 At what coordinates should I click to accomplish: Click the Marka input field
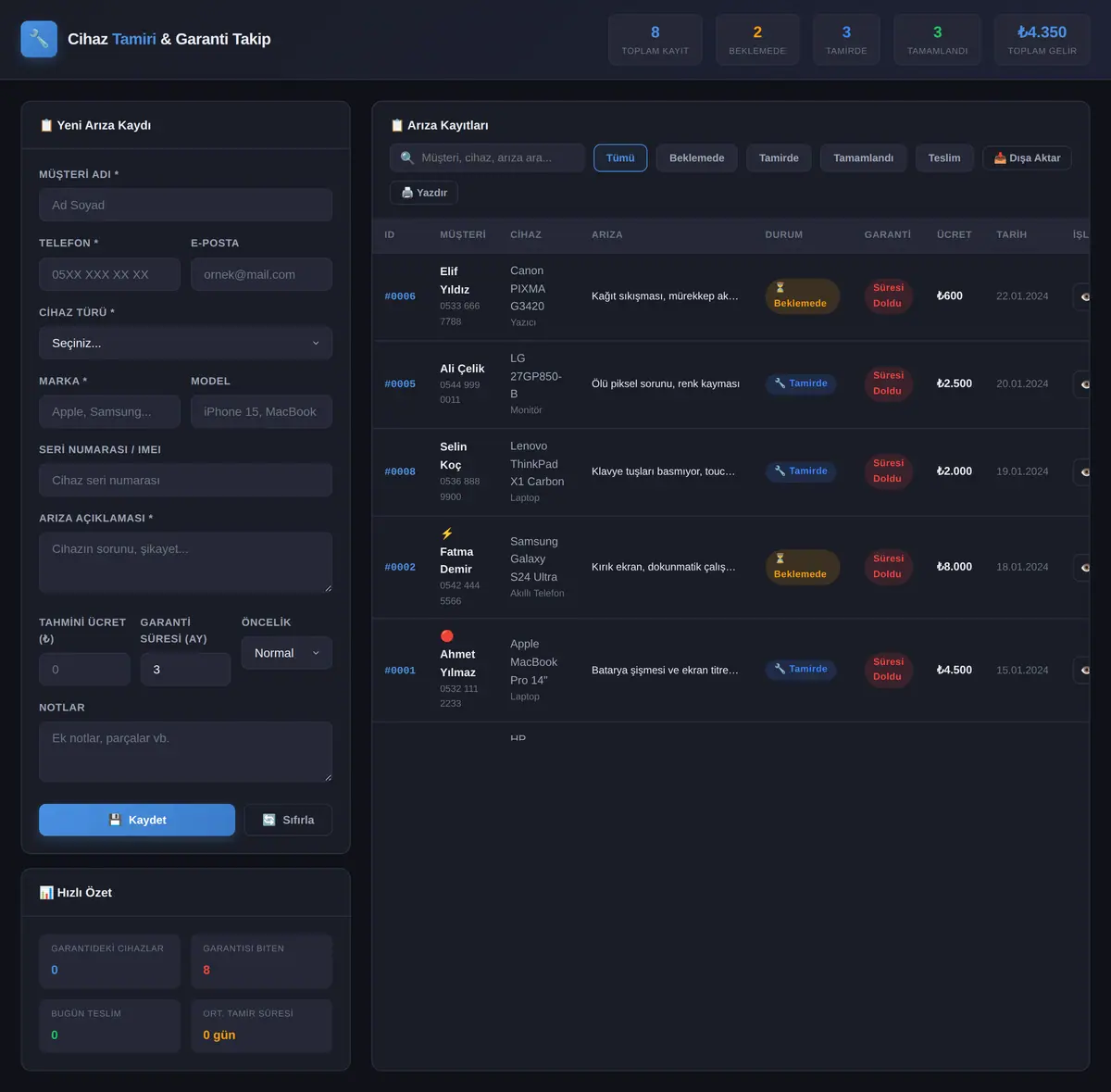pyautogui.click(x=109, y=411)
